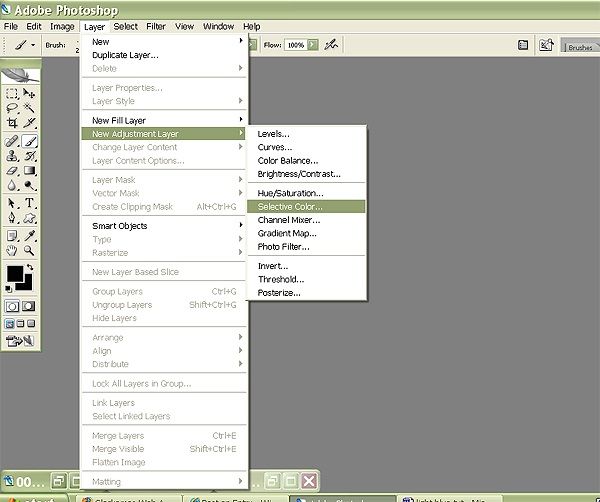Open the foreground color picker
This screenshot has height=502, width=600.
click(x=14, y=274)
